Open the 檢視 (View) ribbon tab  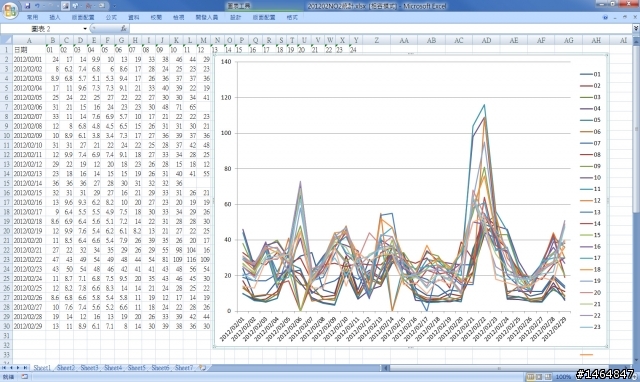coord(178,18)
